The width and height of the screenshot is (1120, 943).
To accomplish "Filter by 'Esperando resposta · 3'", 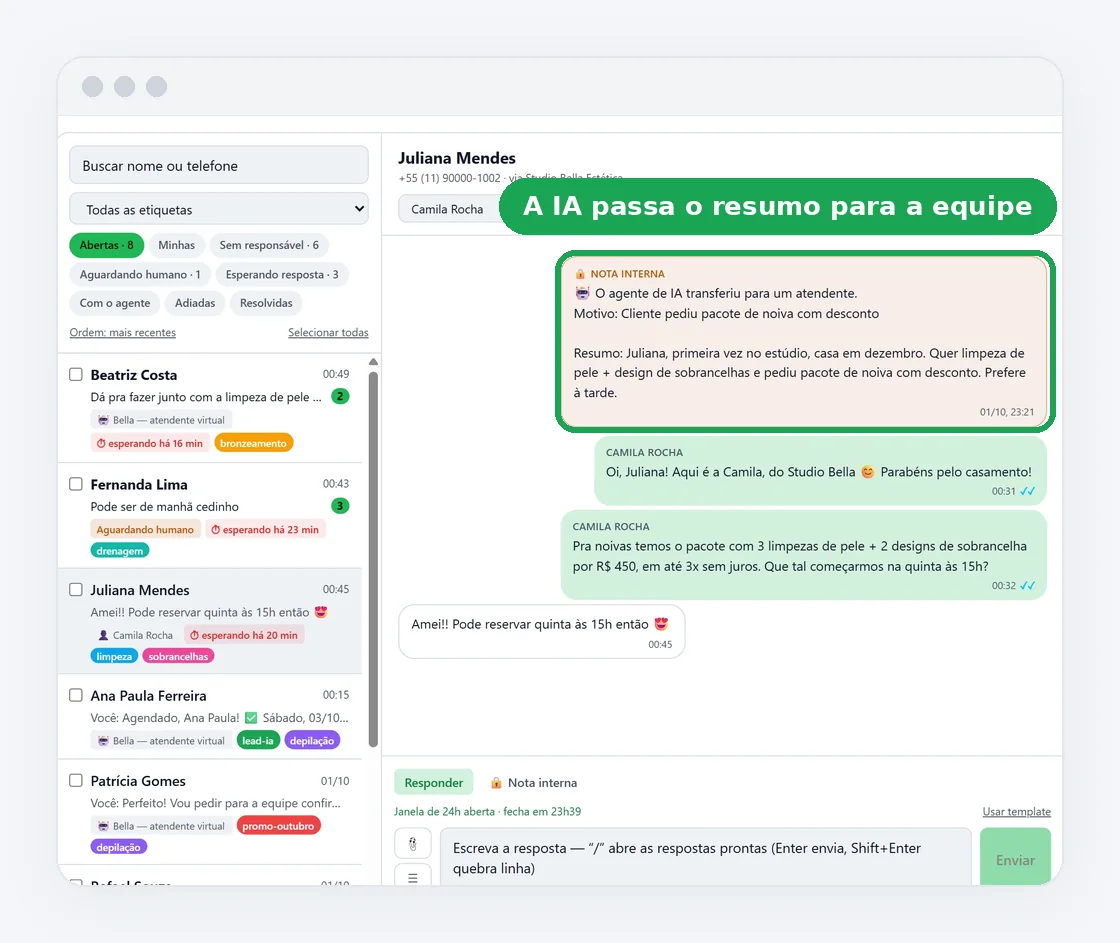I will [282, 274].
